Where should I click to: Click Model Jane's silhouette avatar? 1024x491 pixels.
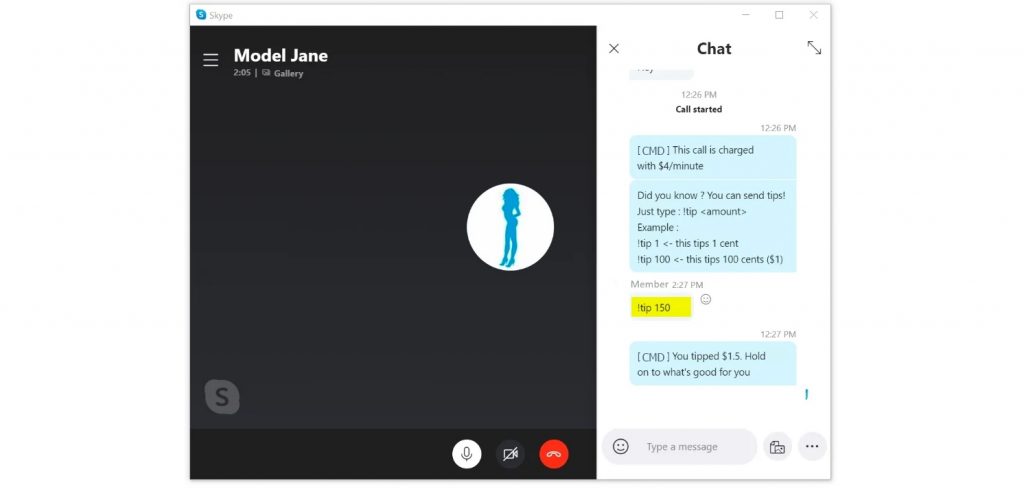510,227
